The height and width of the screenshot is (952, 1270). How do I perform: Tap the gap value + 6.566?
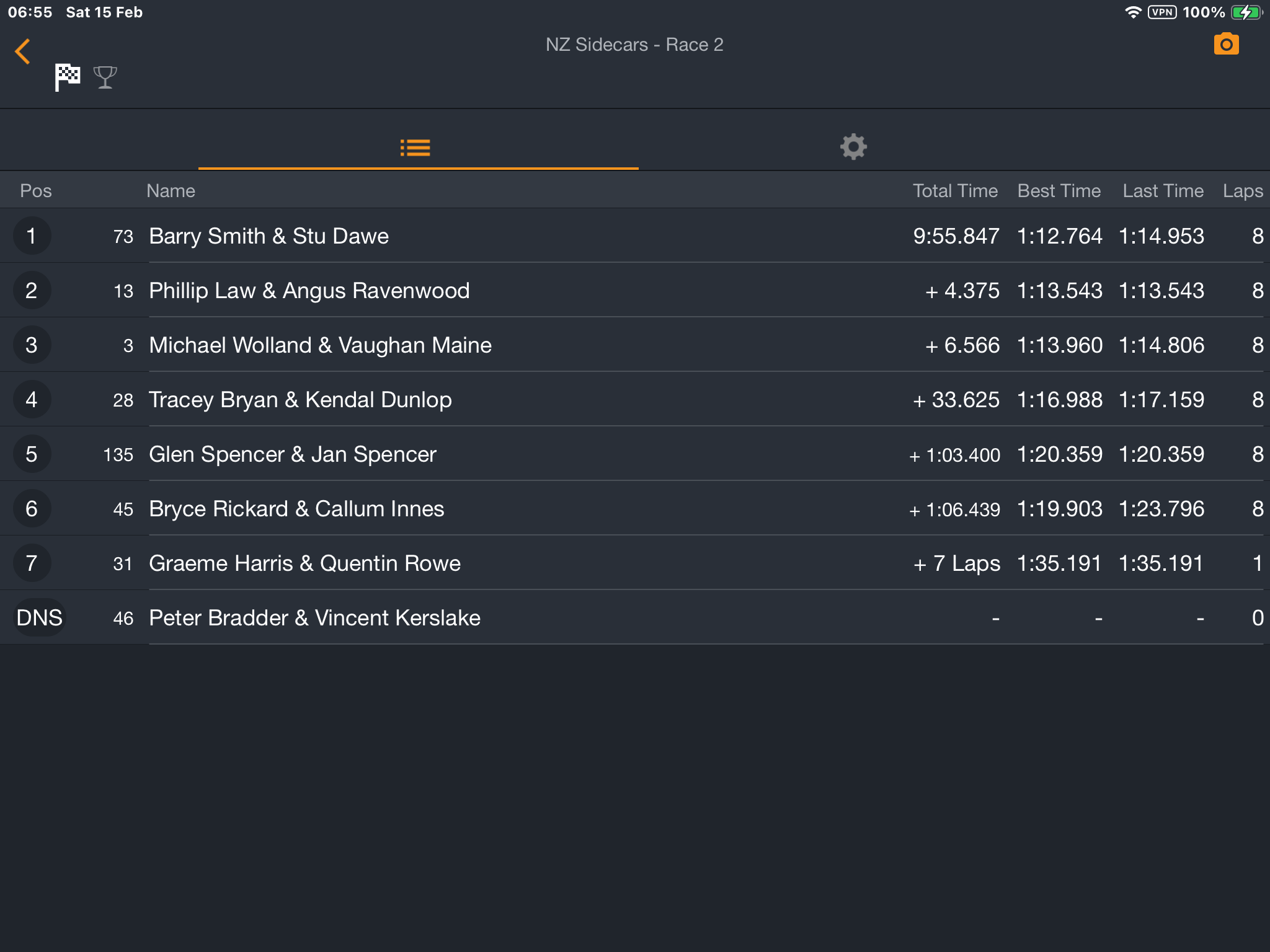pos(962,345)
